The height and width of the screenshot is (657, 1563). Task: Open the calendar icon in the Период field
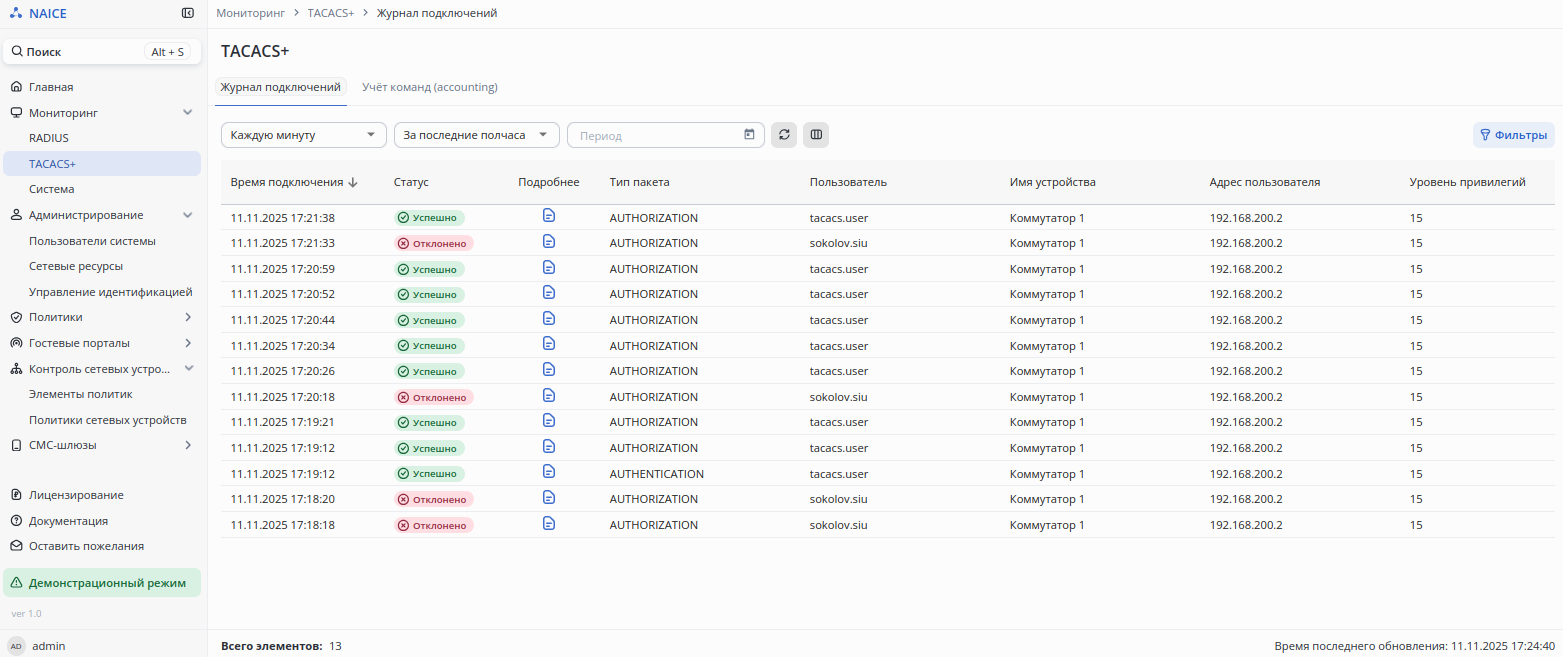pyautogui.click(x=749, y=135)
